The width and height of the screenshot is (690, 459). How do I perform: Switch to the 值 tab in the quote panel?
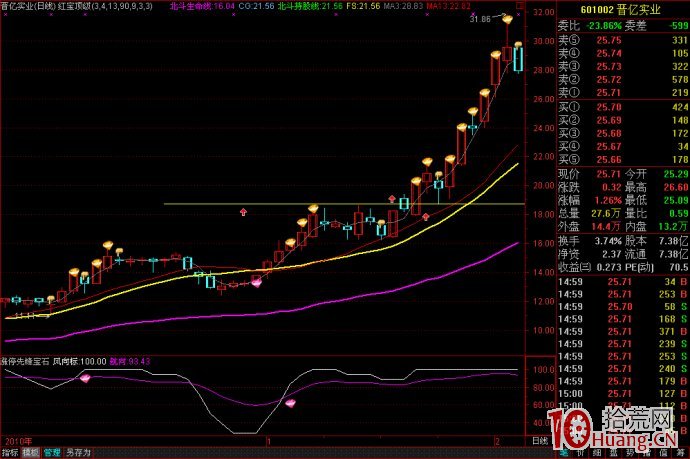664,453
